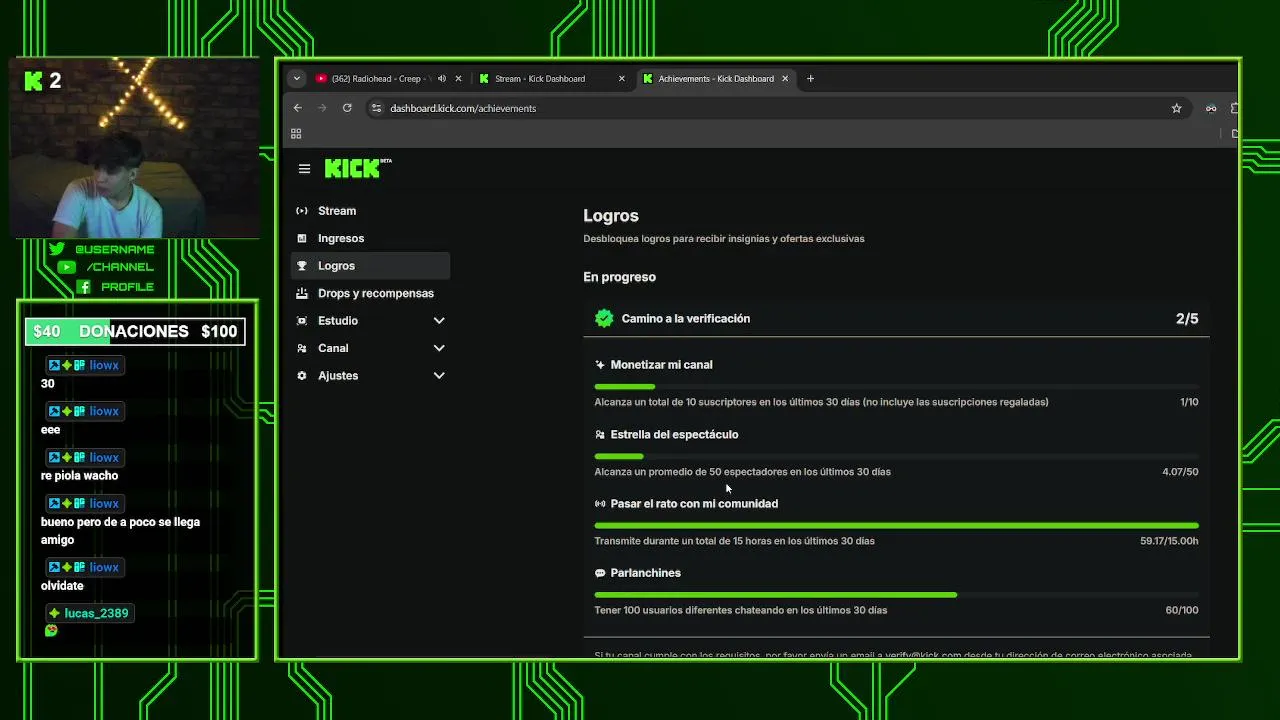Screen dimensions: 1280x720
Task: Click the Drops y recompensas gift icon
Action: coord(302,293)
